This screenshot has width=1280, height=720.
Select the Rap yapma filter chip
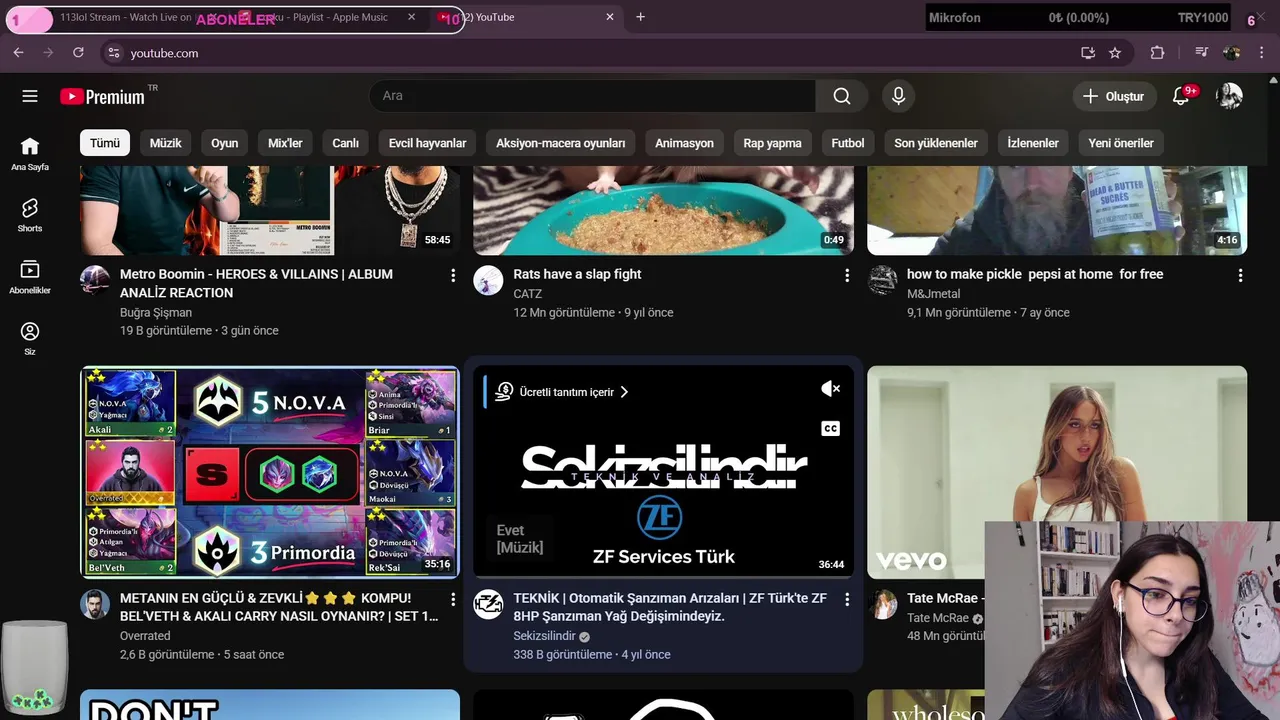click(x=772, y=143)
